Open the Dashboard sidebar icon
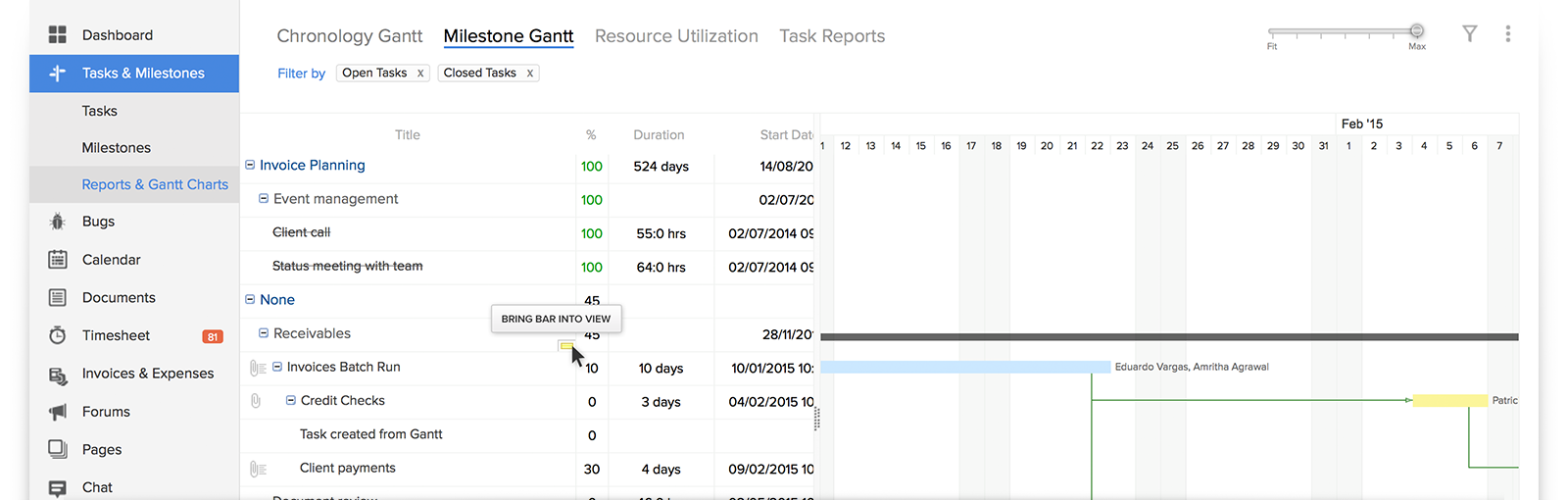The width and height of the screenshot is (1568, 500). coord(58,35)
